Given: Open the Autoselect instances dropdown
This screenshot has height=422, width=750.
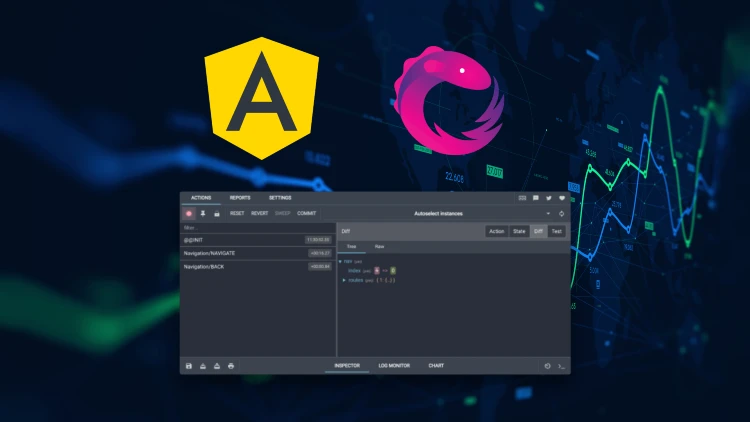Looking at the screenshot, I should (x=439, y=213).
